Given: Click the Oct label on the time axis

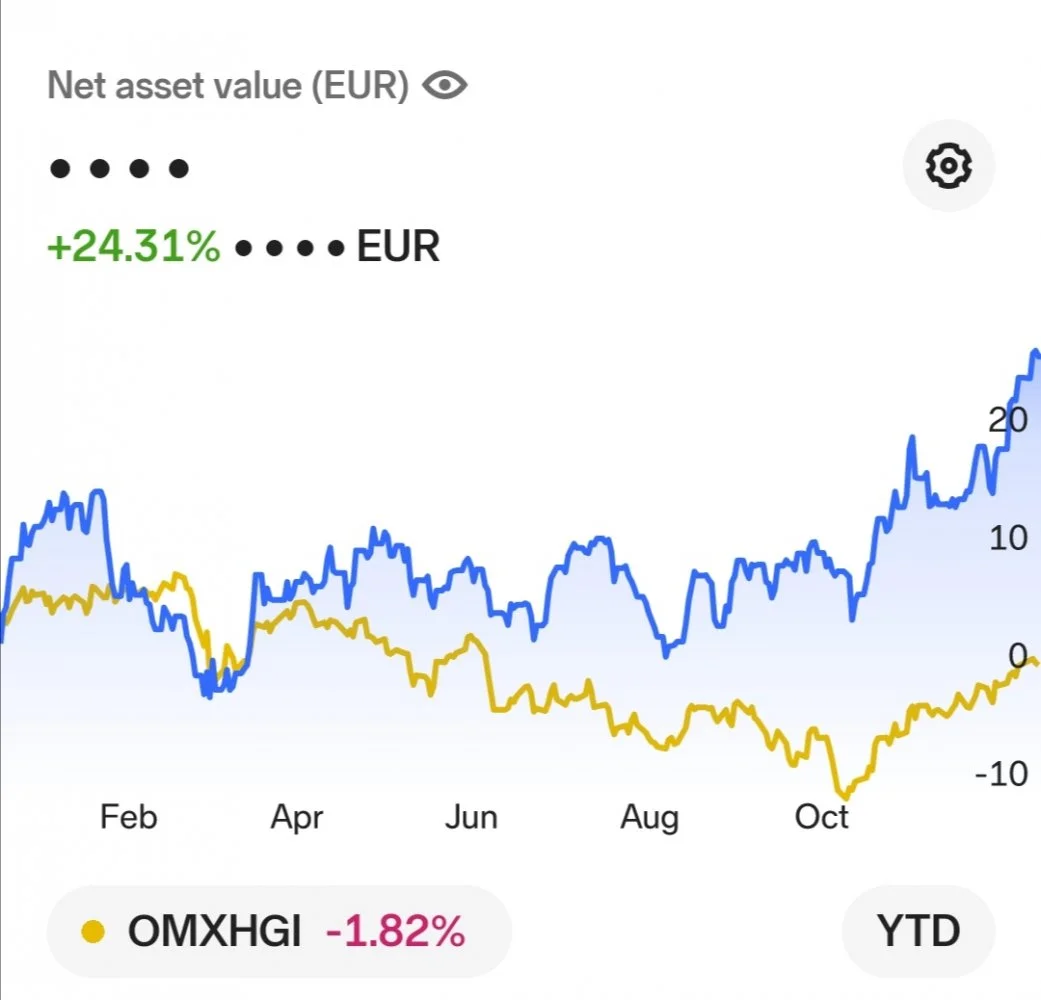Looking at the screenshot, I should point(821,817).
